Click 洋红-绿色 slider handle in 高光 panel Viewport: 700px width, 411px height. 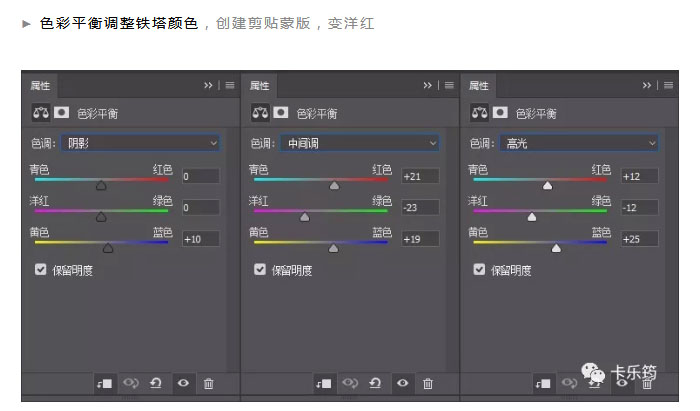point(532,216)
